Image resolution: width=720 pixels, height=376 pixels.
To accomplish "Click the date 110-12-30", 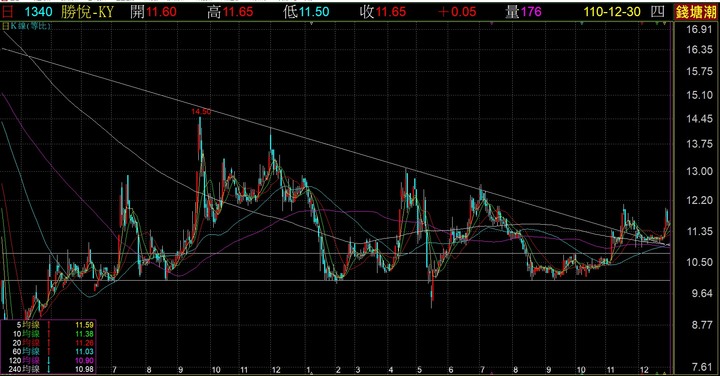I will pyautogui.click(x=612, y=12).
